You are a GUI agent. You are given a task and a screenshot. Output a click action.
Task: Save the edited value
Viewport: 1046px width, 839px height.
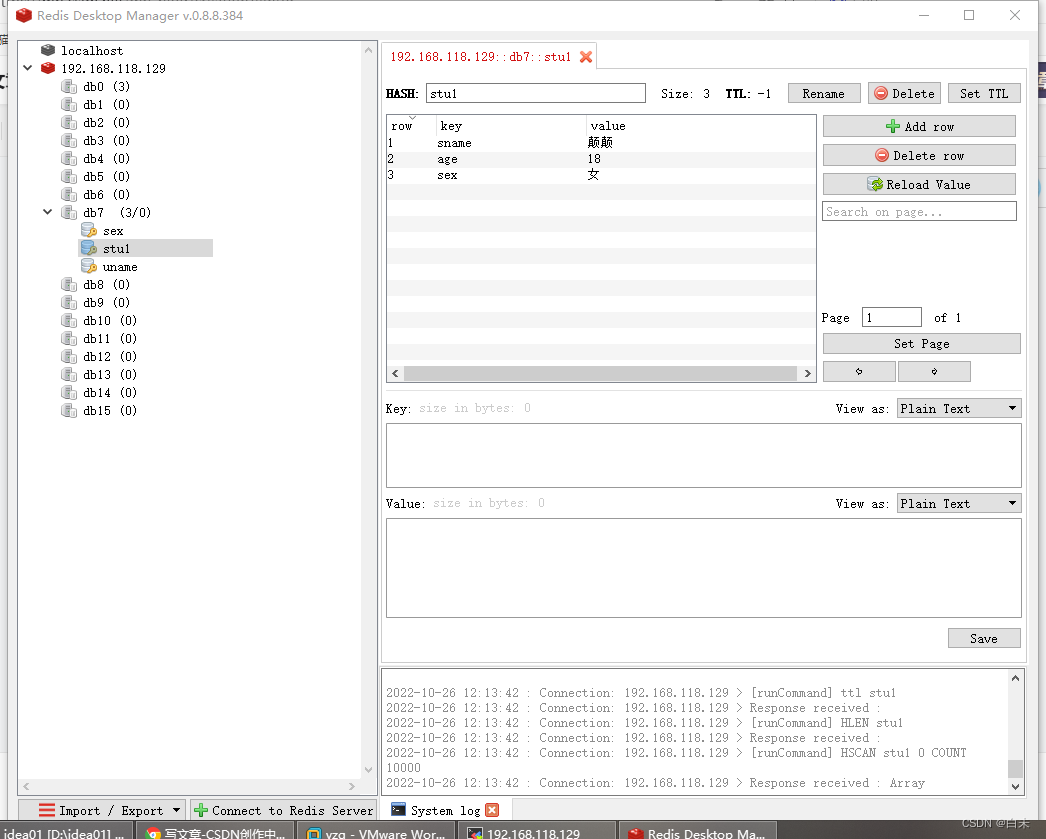(x=984, y=638)
